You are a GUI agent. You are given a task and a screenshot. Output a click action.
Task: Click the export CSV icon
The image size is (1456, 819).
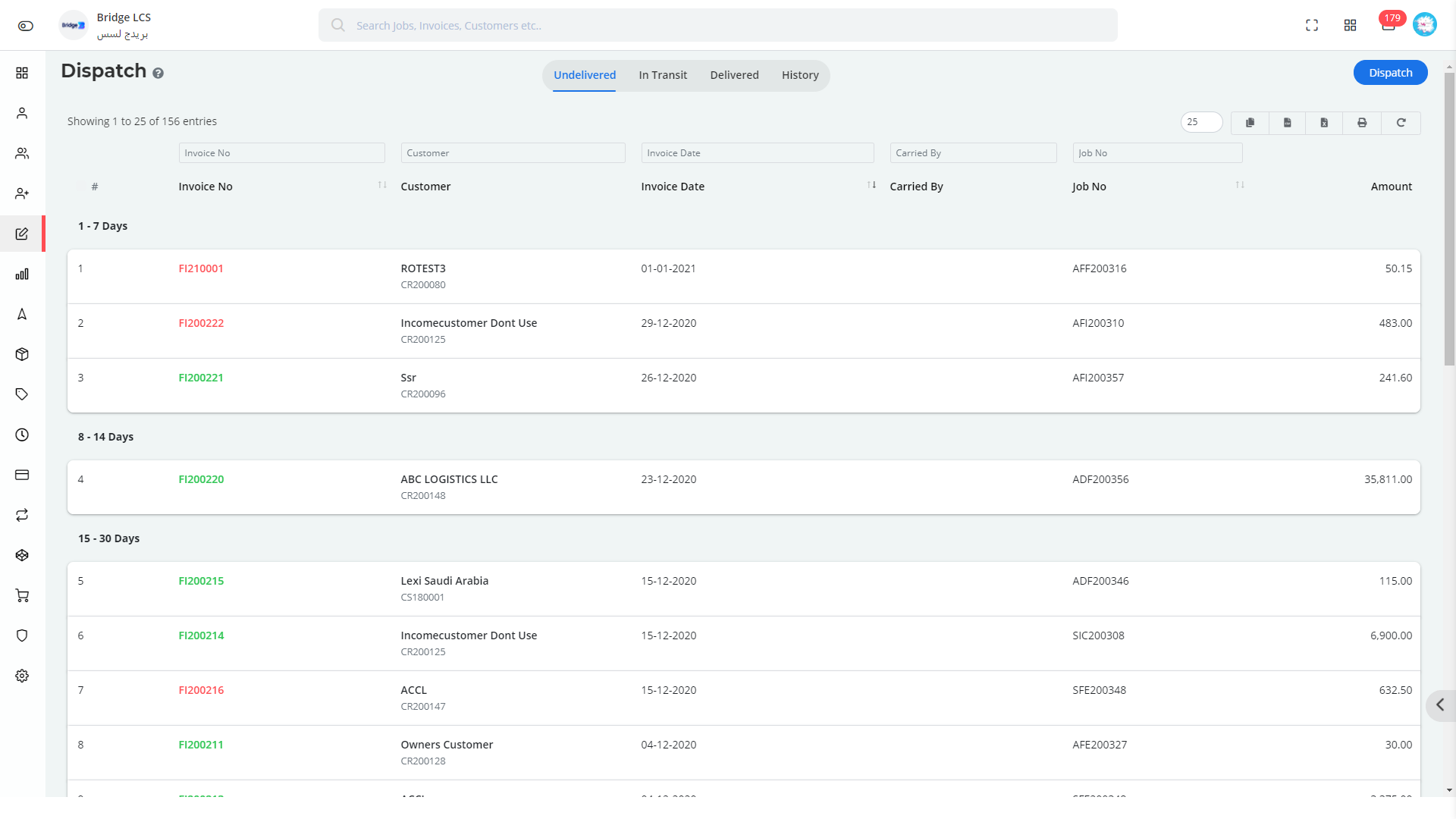click(1288, 121)
